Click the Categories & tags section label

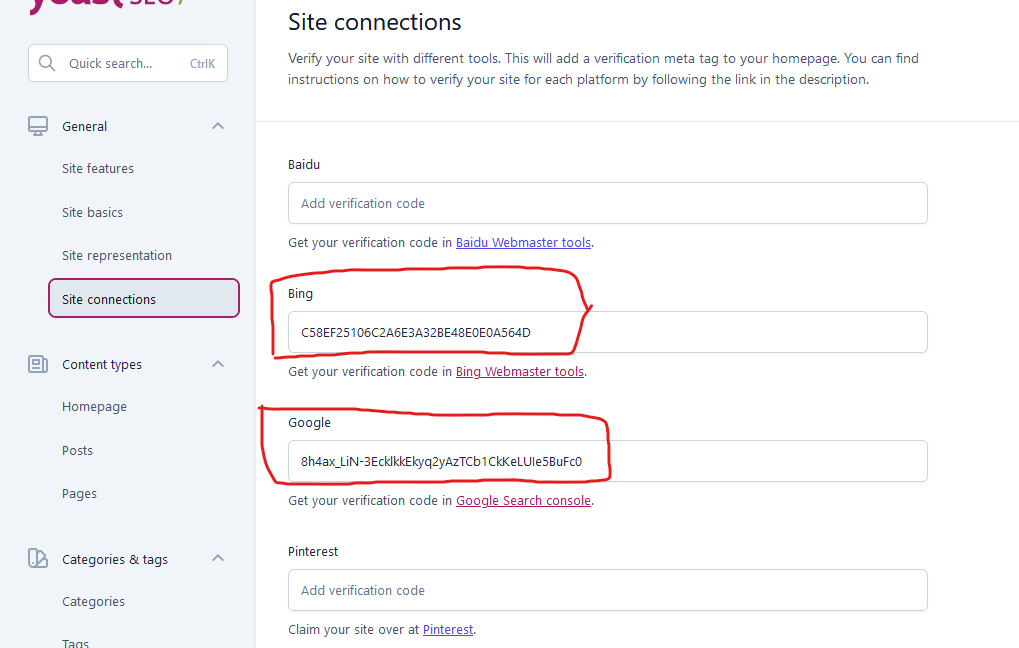pyautogui.click(x=115, y=560)
